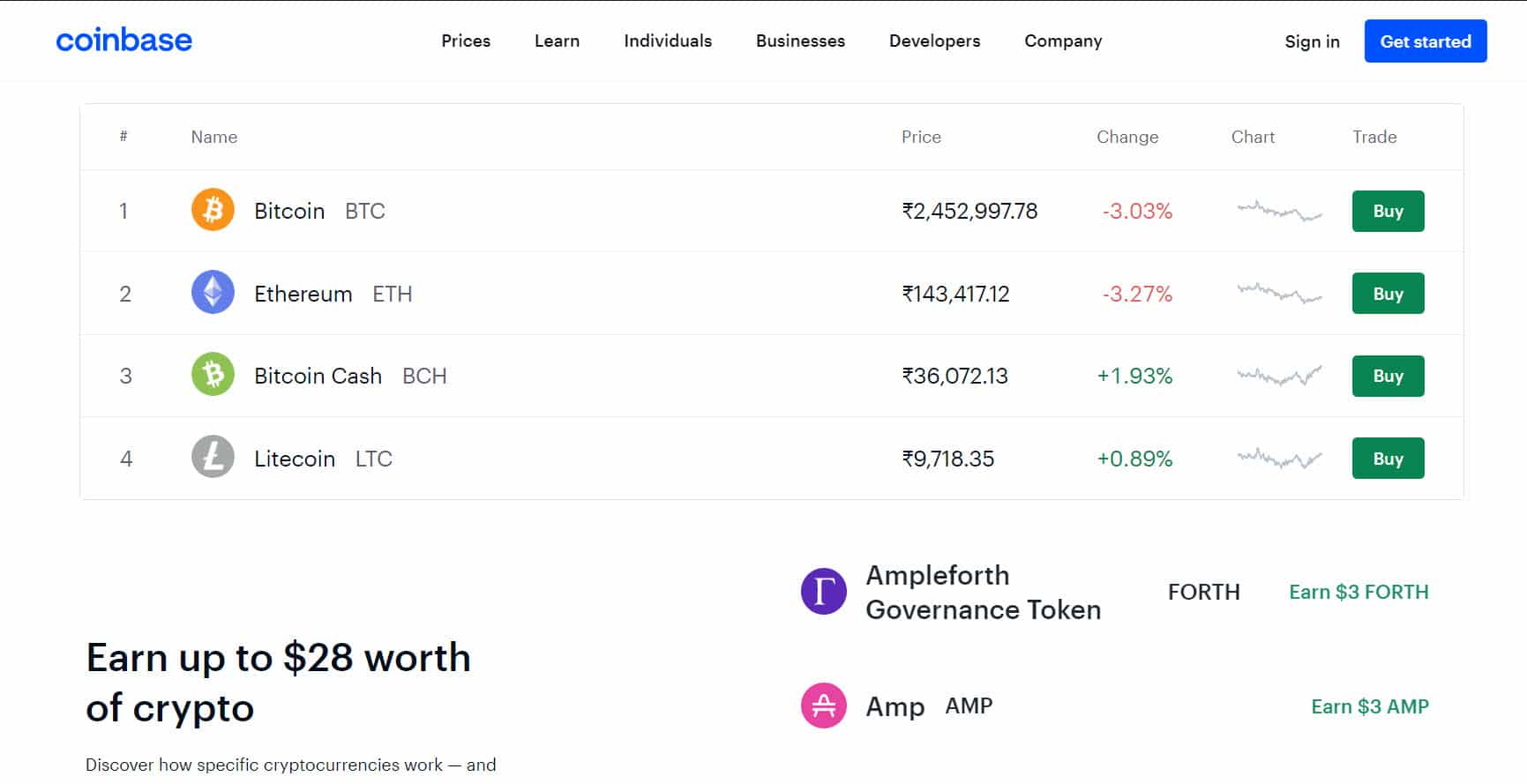Image resolution: width=1527 pixels, height=784 pixels.
Task: Expand the Businesses navigation menu
Action: point(800,41)
